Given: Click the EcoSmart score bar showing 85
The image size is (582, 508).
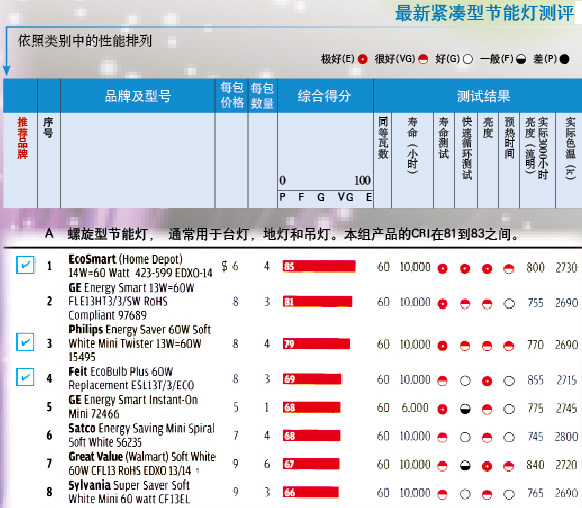Looking at the screenshot, I should (x=319, y=266).
